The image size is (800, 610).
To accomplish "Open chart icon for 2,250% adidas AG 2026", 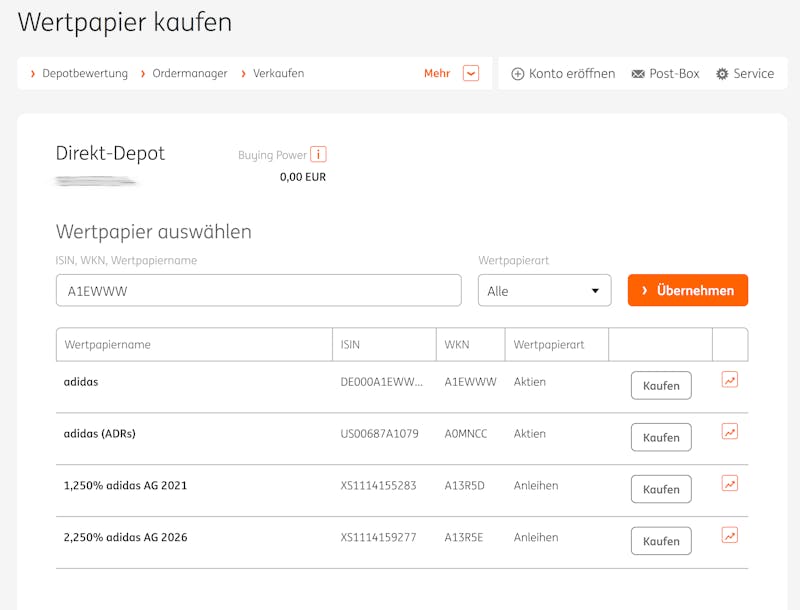I will click(x=730, y=535).
